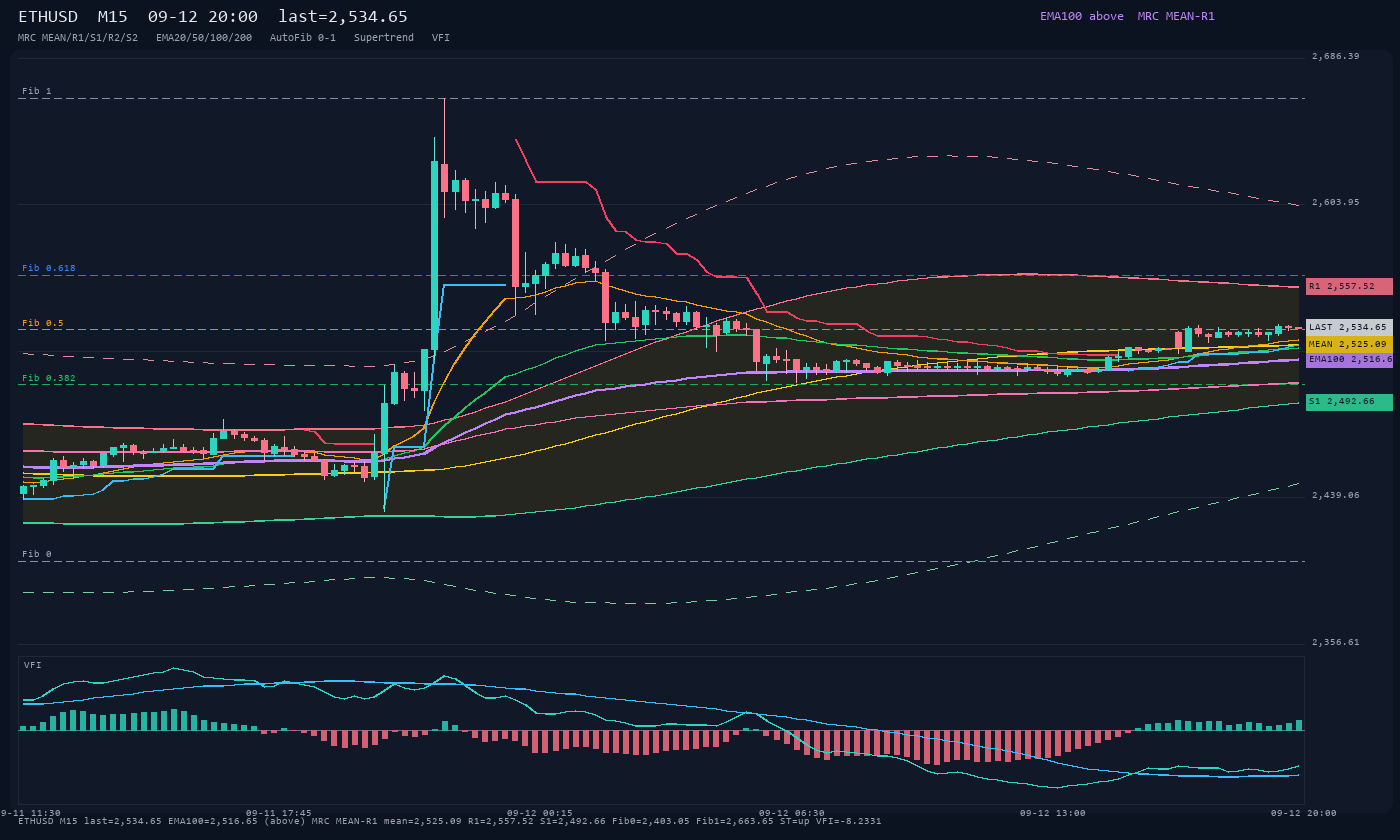Click the green S1 2,492.66 price tag
The width and height of the screenshot is (1400, 840).
pos(1349,402)
